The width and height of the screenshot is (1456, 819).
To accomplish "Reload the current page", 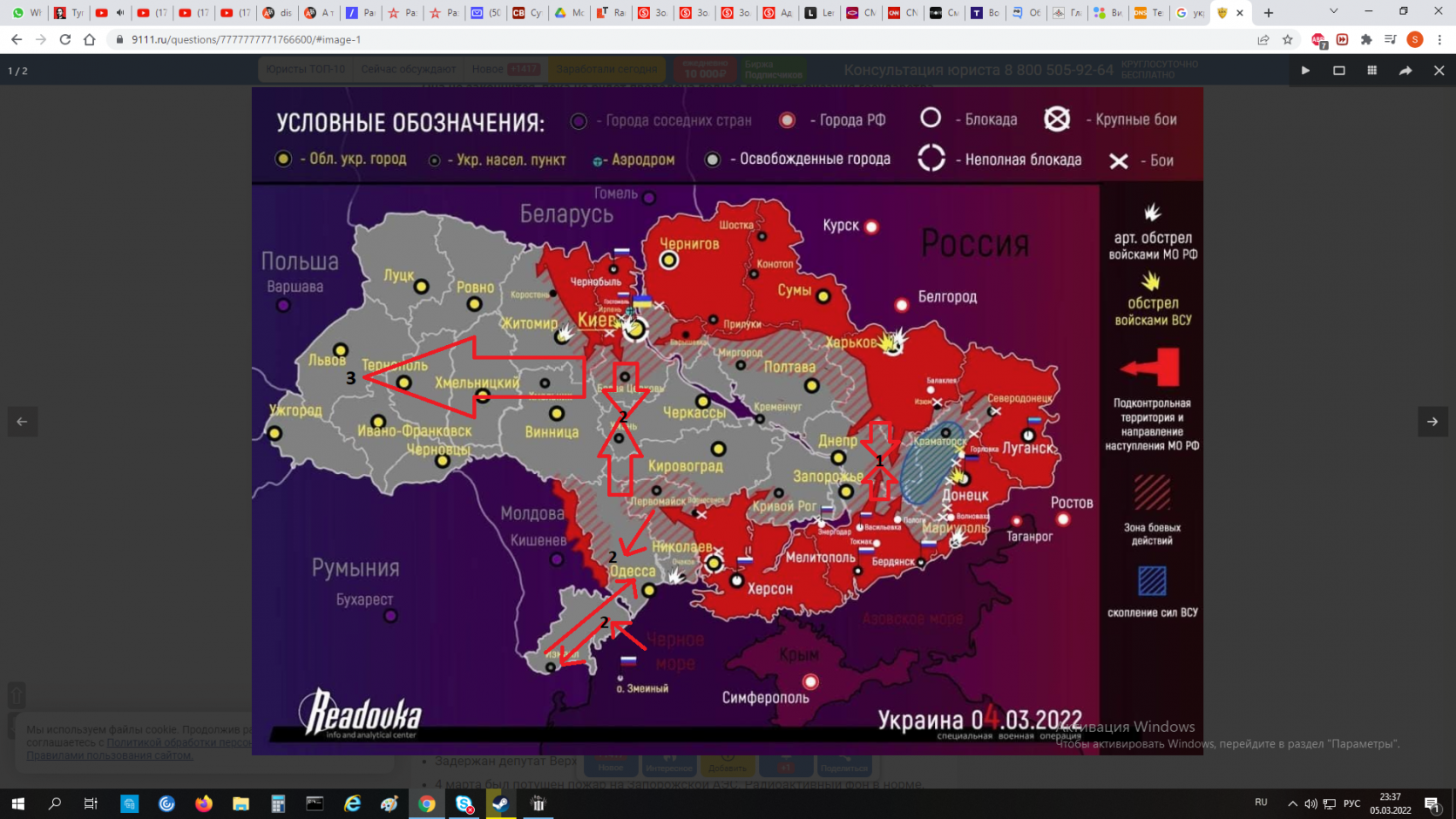I will 65,40.
